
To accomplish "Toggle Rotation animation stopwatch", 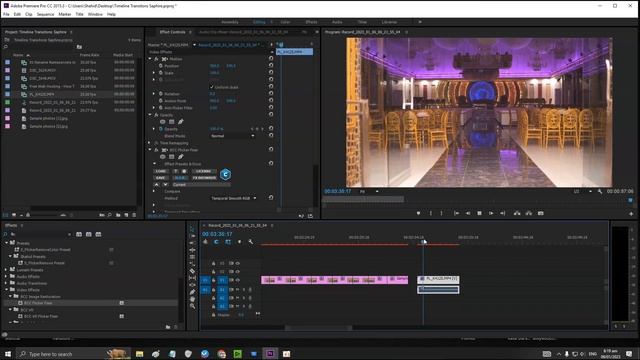I will click(161, 93).
